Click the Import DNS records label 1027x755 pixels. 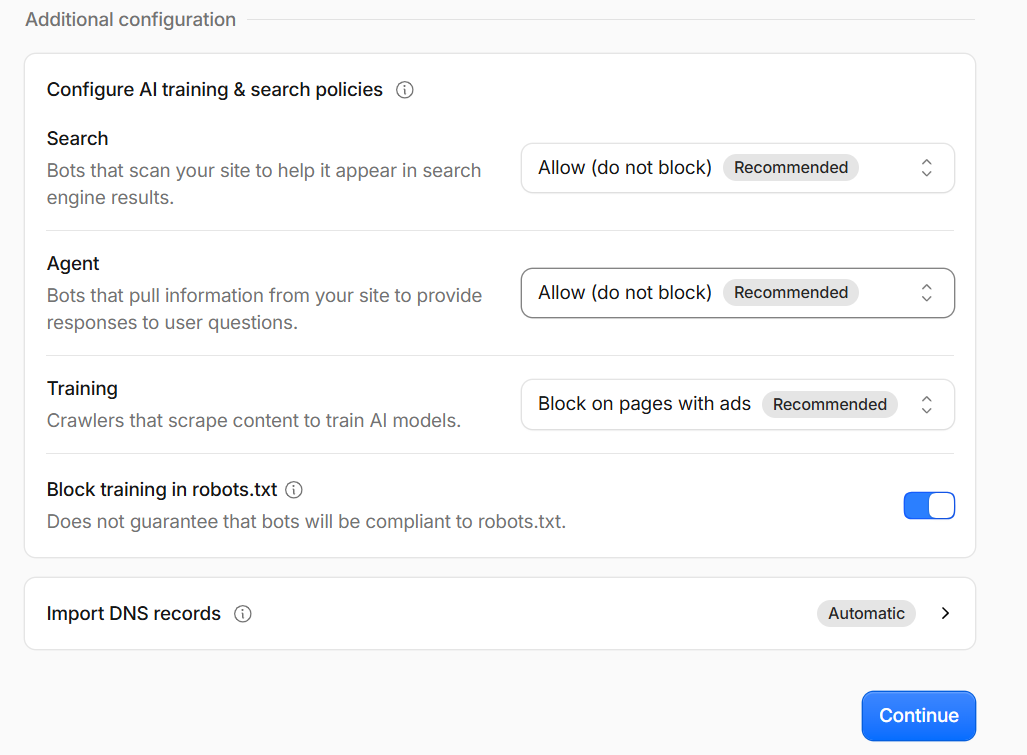pyautogui.click(x=134, y=614)
